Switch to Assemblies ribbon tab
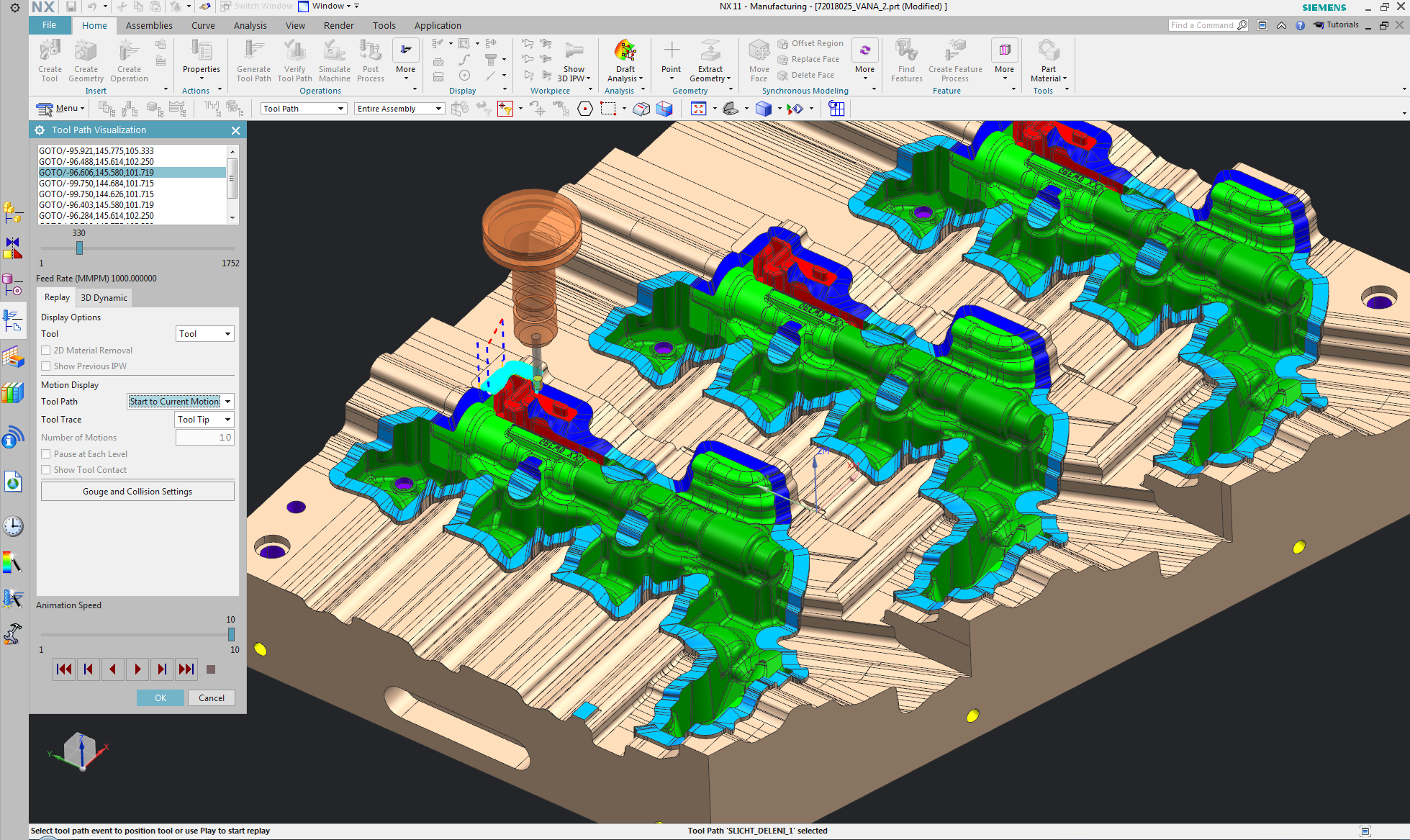 149,25
